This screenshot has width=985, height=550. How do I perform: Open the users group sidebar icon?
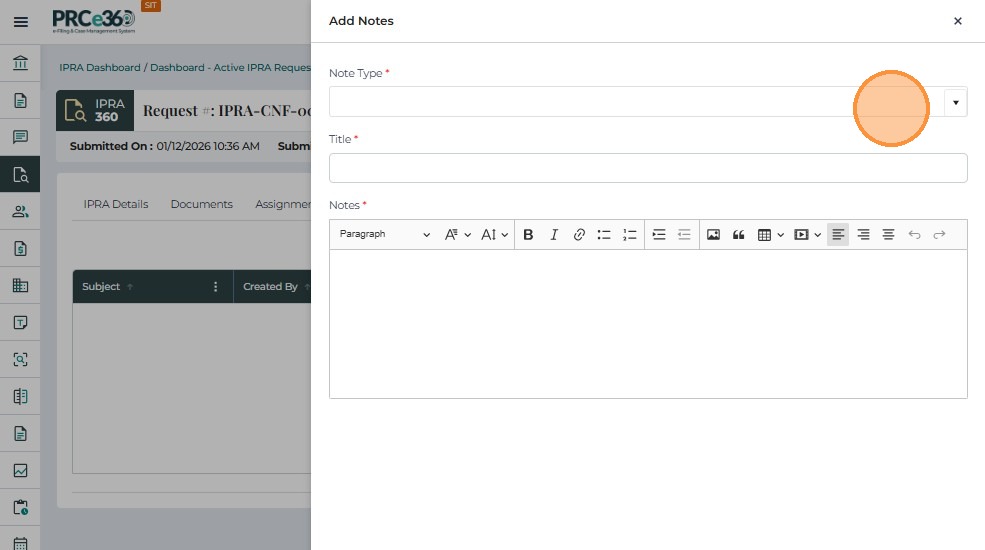click(20, 211)
